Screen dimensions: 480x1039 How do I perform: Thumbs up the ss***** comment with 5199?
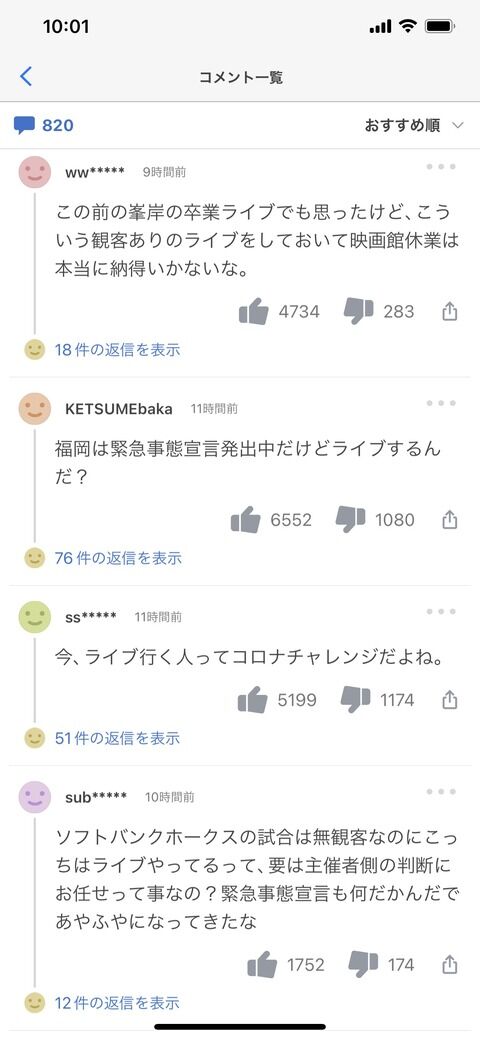253,700
